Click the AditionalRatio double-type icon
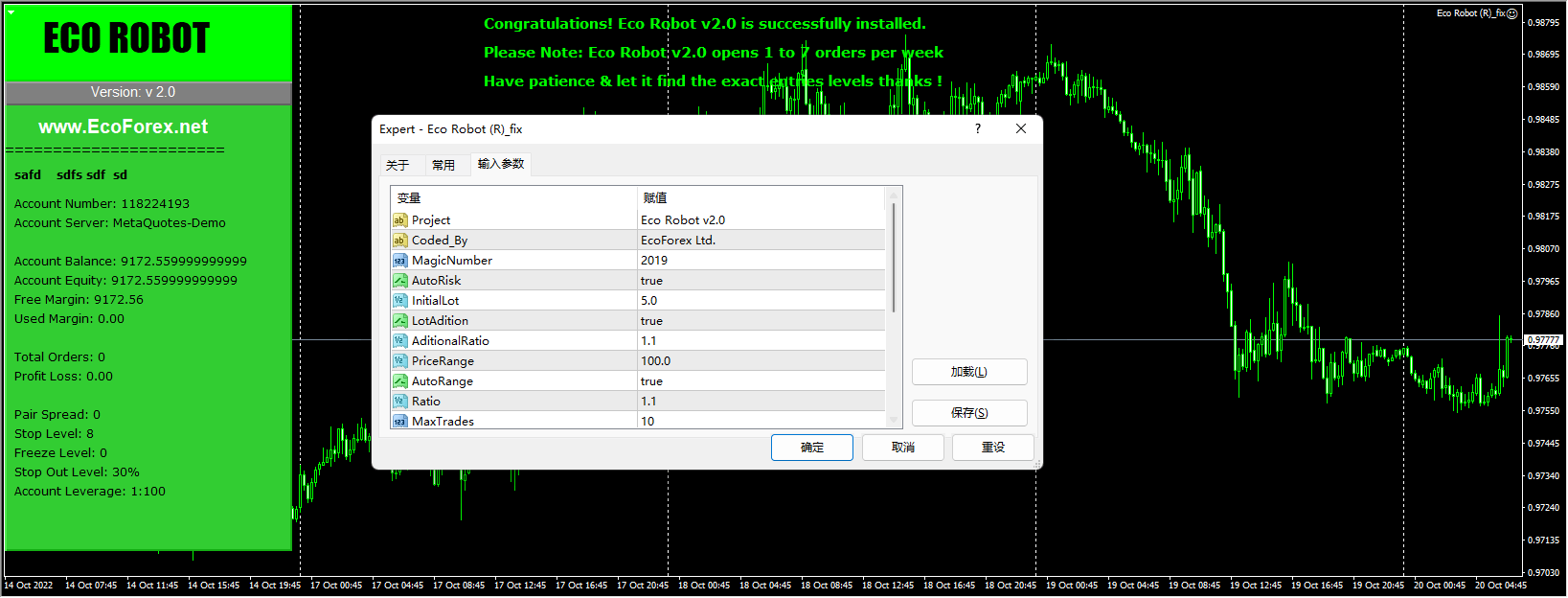The width and height of the screenshot is (1568, 598). (x=400, y=341)
